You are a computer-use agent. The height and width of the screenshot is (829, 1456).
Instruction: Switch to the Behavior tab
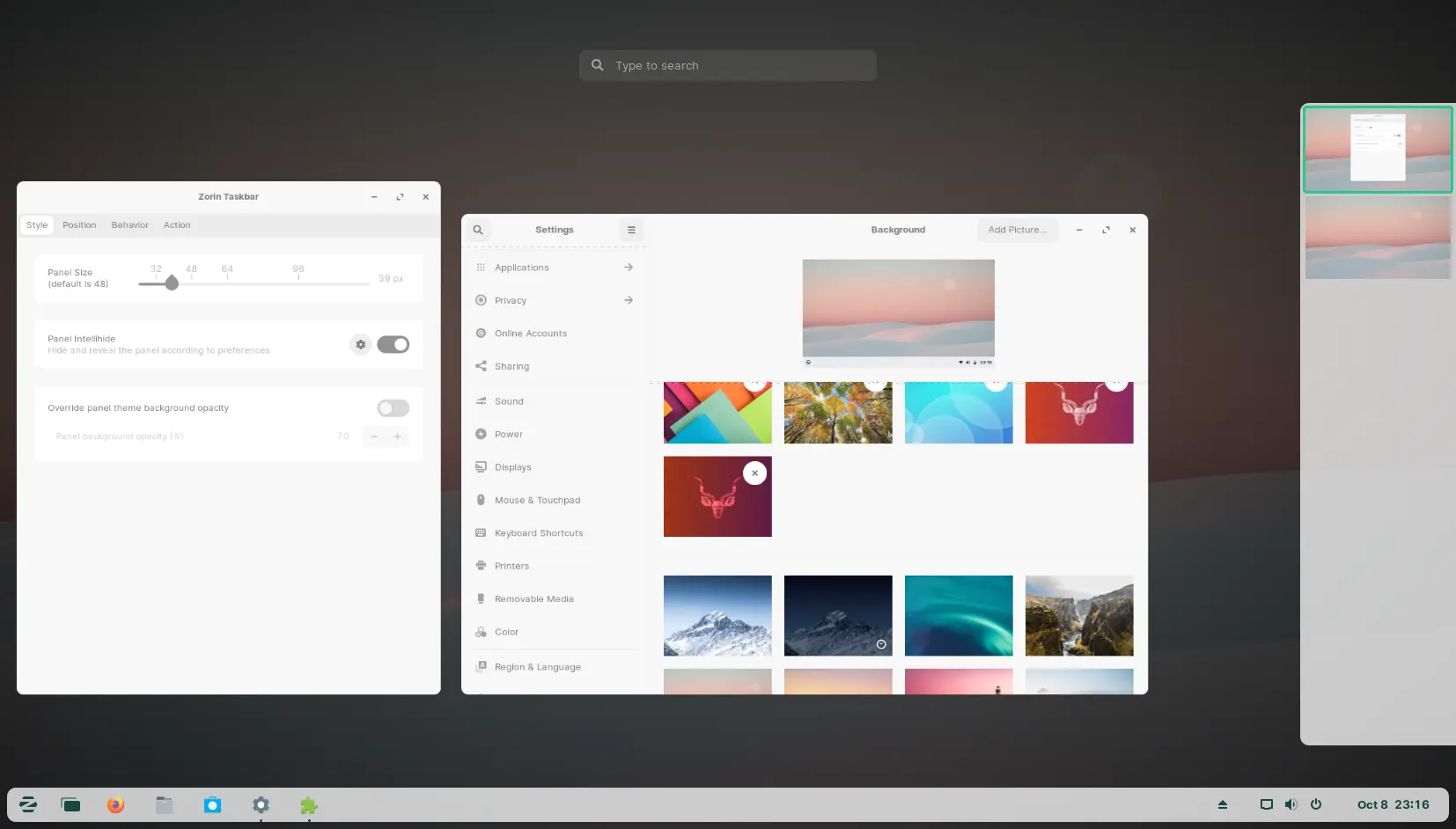click(x=129, y=225)
